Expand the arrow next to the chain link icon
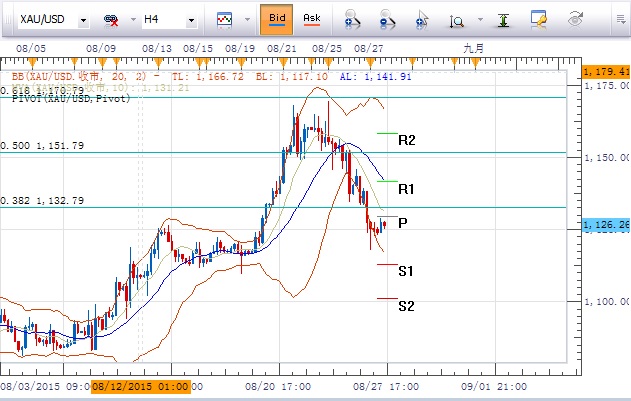631x401 pixels. (133, 19)
